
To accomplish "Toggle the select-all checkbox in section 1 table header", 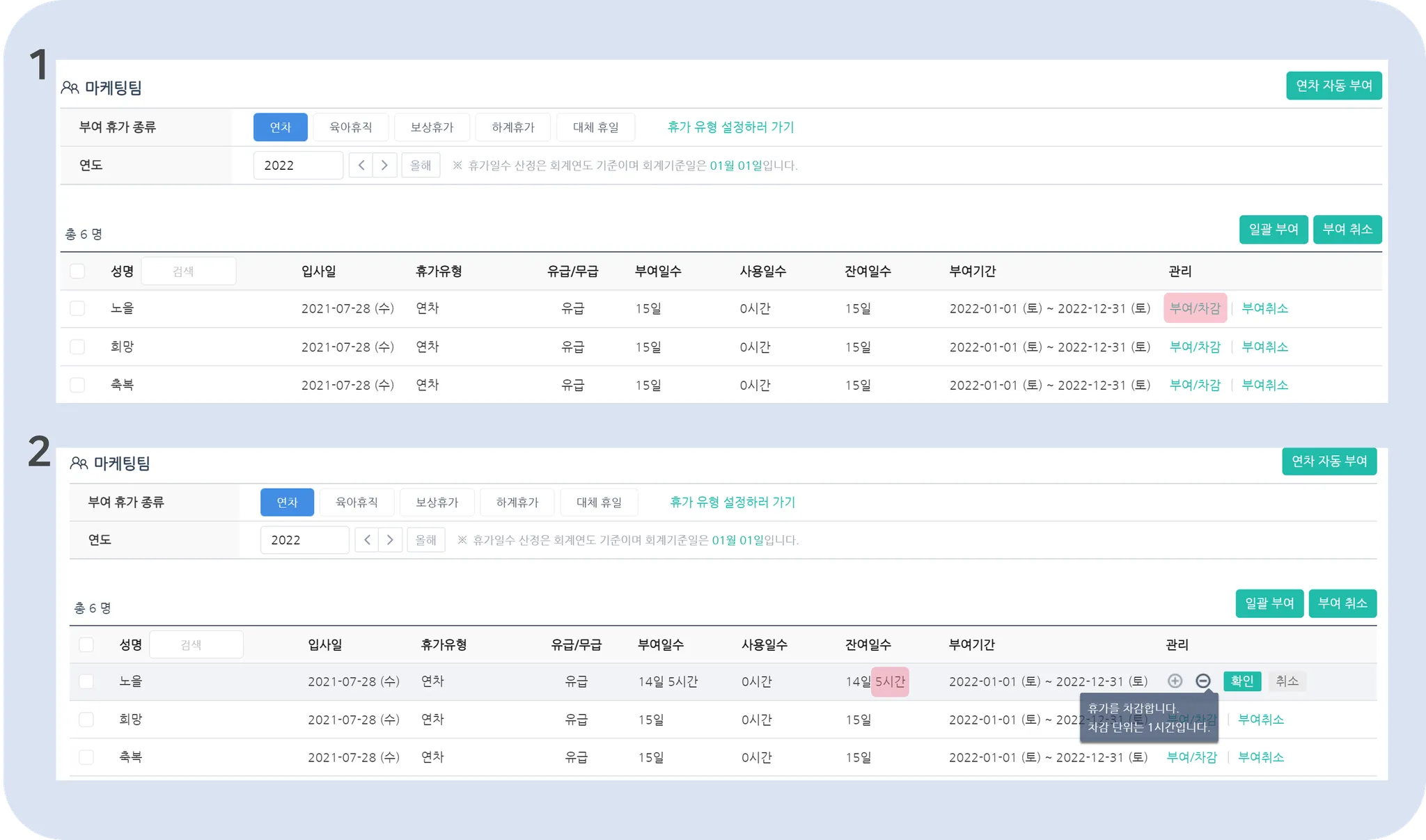I will [x=77, y=271].
